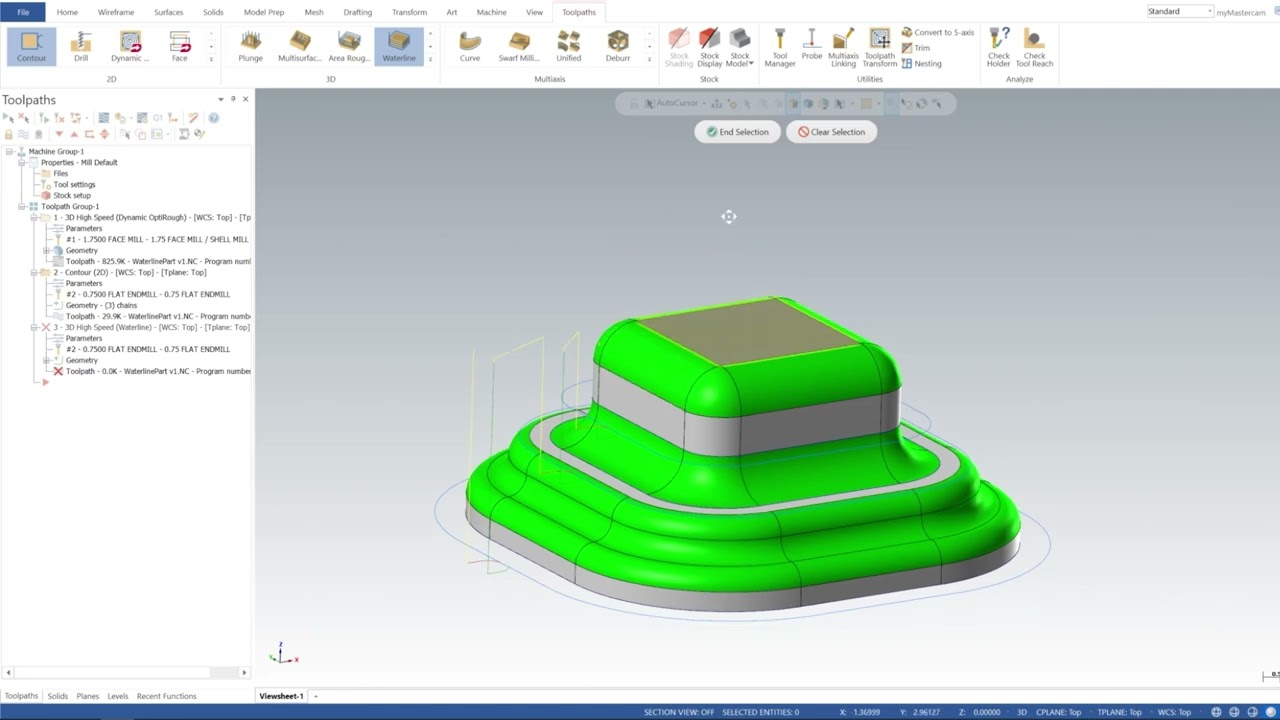Viewport: 1280px width, 720px height.
Task: Move insert arrow up in Toolpaths manager
Action: pos(73,134)
